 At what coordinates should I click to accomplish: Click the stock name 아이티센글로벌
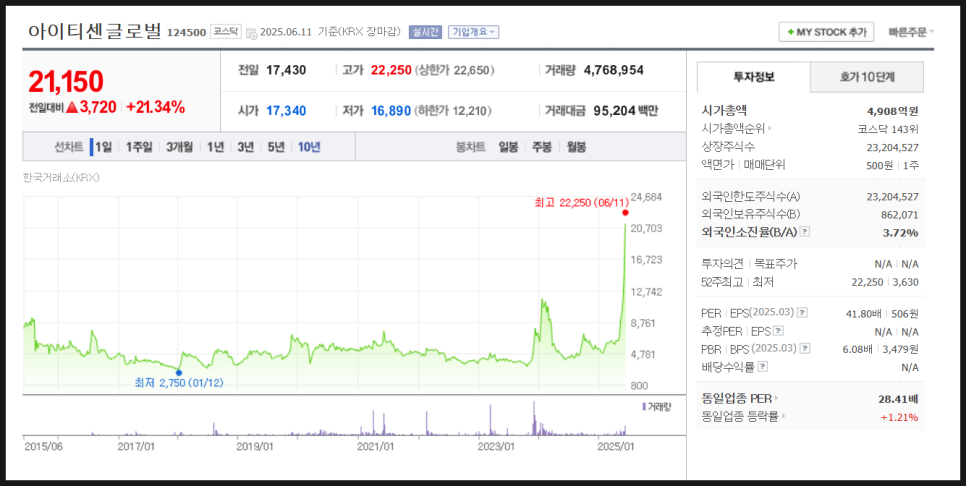point(94,31)
